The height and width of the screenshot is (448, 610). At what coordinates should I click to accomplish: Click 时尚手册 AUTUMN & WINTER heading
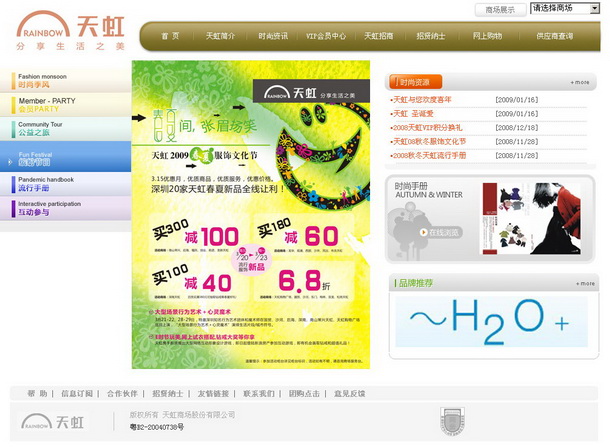click(429, 191)
